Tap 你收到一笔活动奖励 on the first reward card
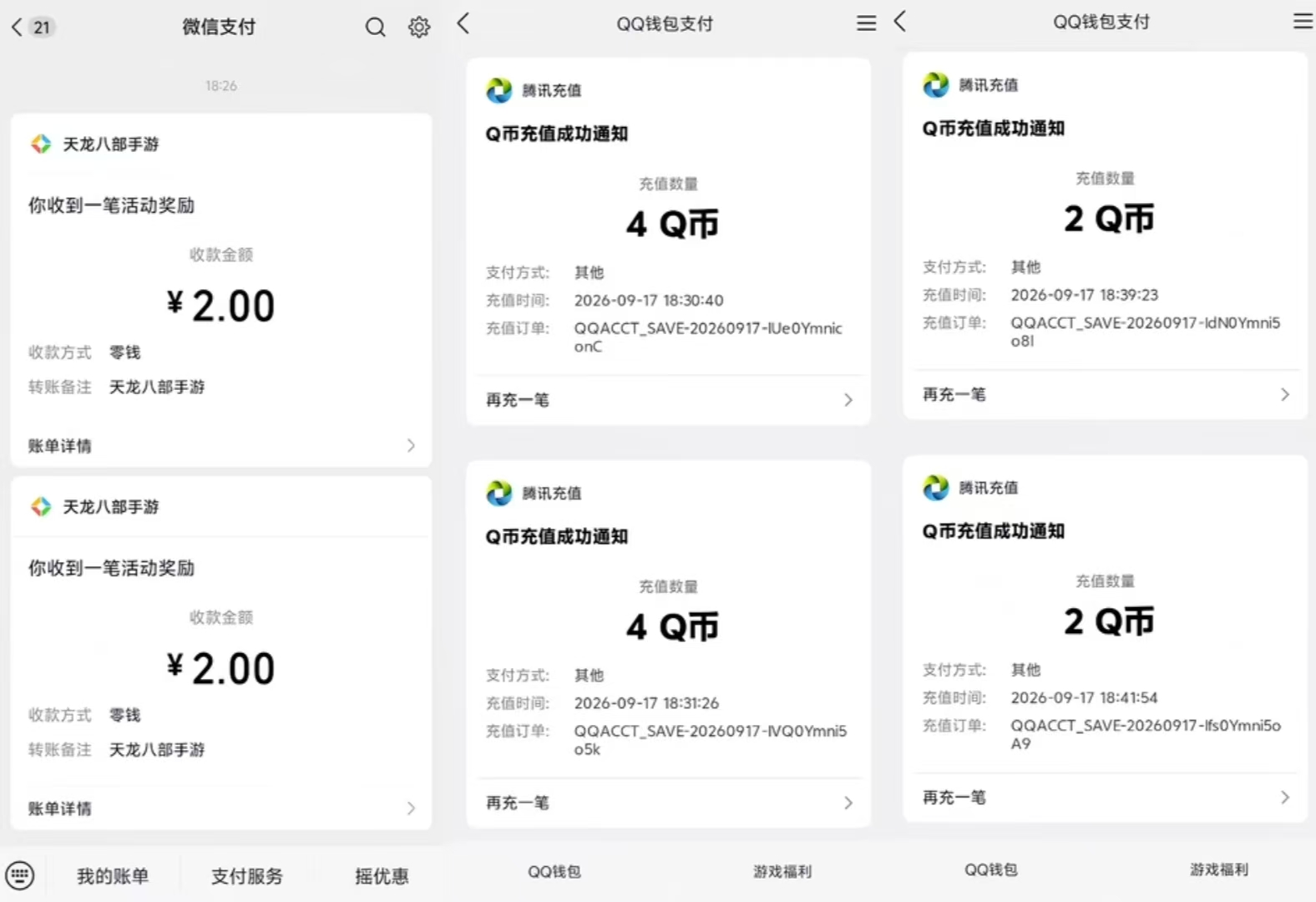Viewport: 1316px width, 902px height. pyautogui.click(x=111, y=205)
